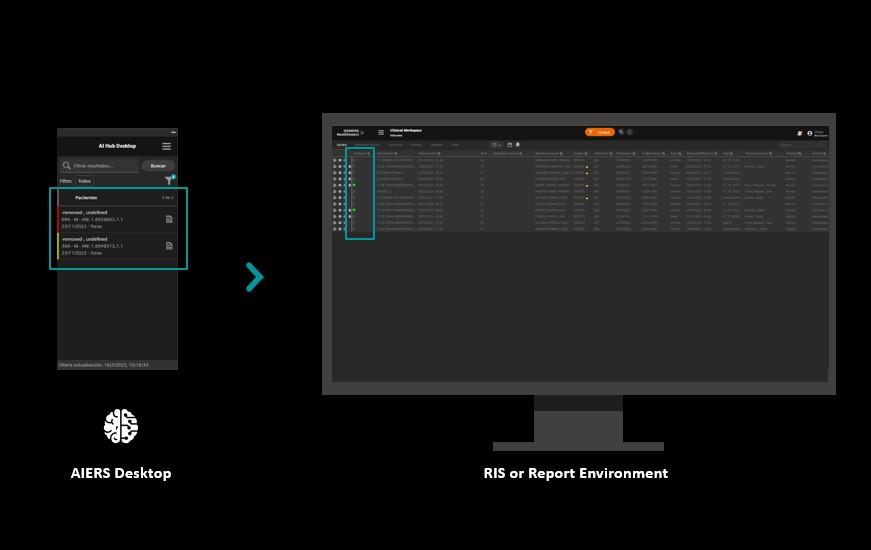This screenshot has height=550, width=871.
Task: Click the notification bell in workspace header
Action: [799, 133]
